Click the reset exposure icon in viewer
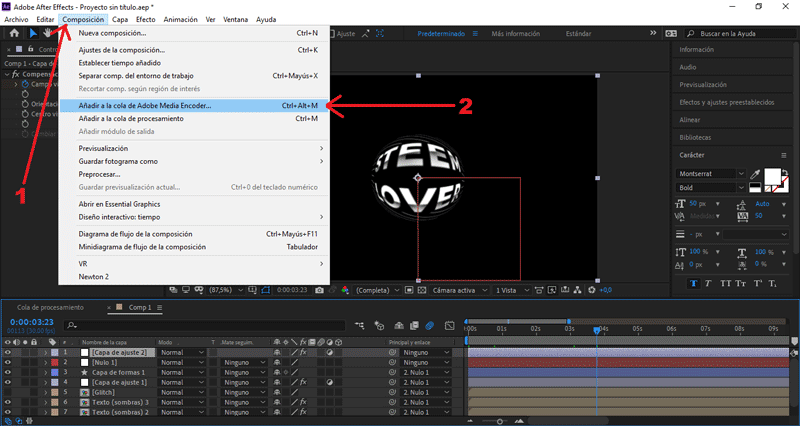 tap(592, 290)
